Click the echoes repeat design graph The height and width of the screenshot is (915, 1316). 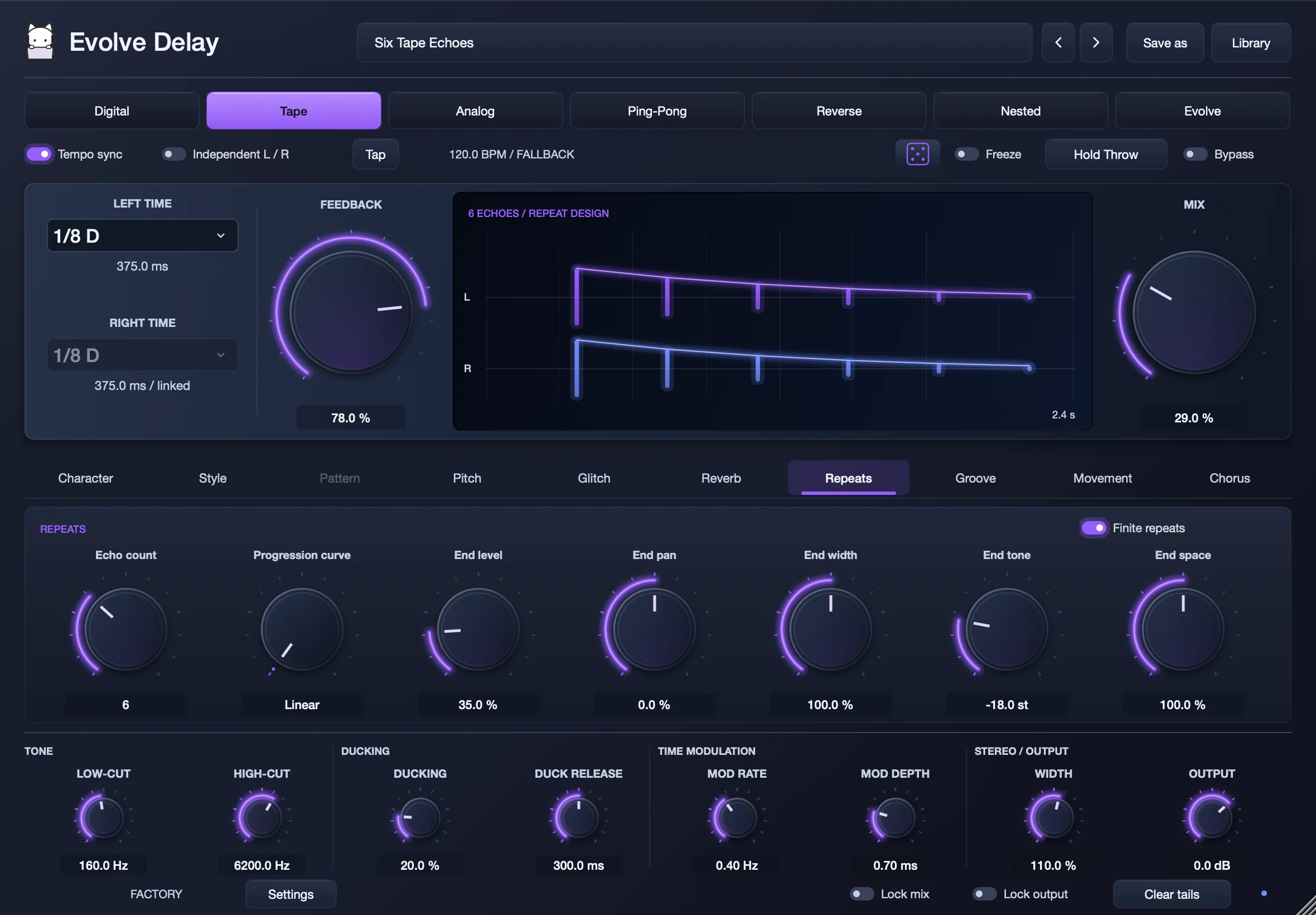click(x=772, y=311)
